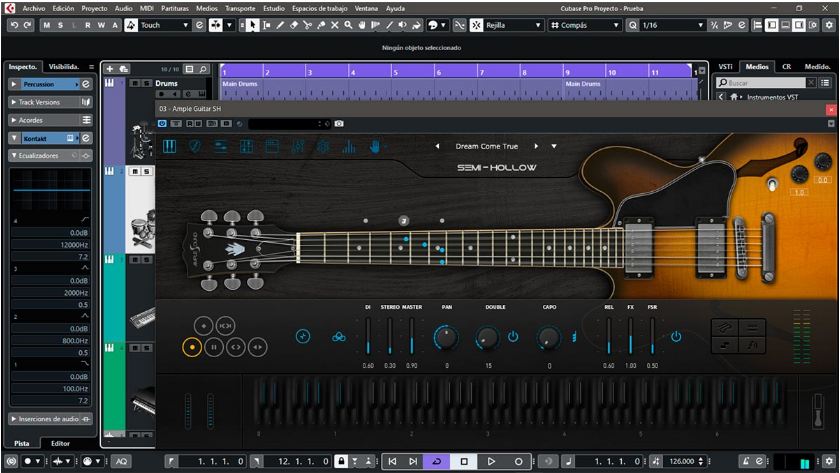Bypass the plugin with blue power button
Viewport: 840px width, 473px height.
[162, 124]
